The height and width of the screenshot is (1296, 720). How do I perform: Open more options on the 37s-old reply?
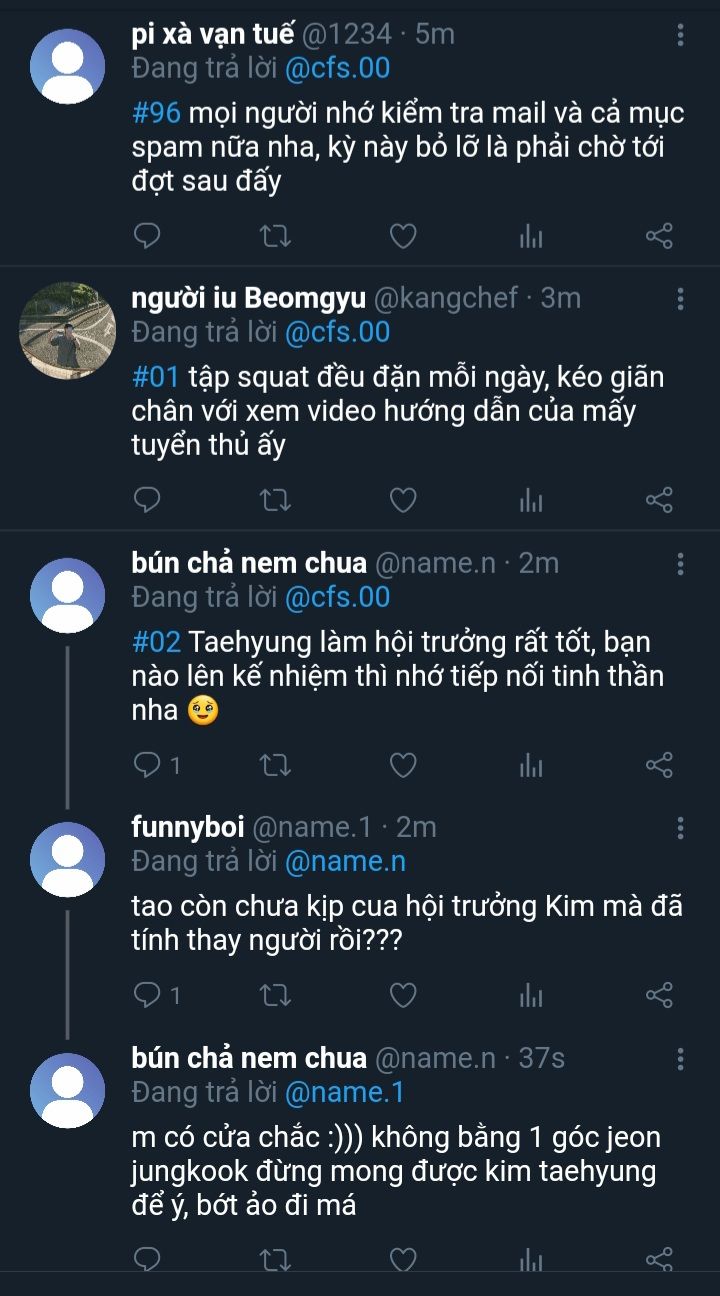point(681,1059)
